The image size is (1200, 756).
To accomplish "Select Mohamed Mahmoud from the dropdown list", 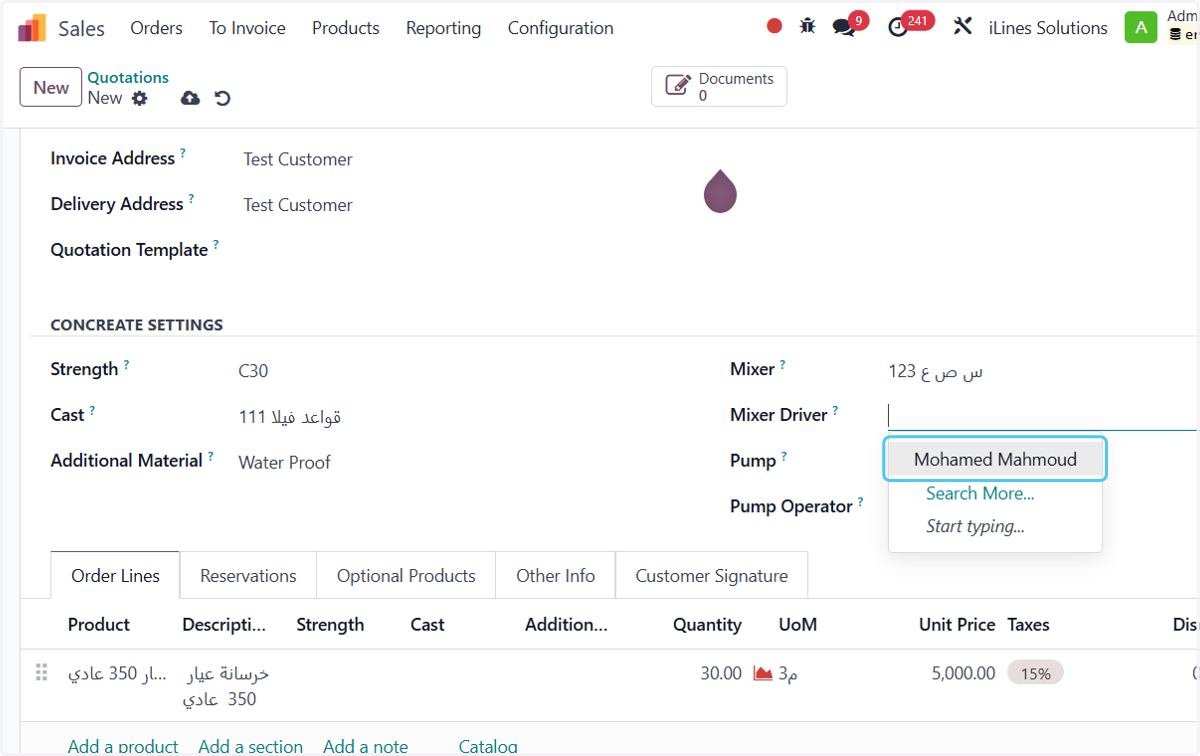I will pyautogui.click(x=995, y=460).
